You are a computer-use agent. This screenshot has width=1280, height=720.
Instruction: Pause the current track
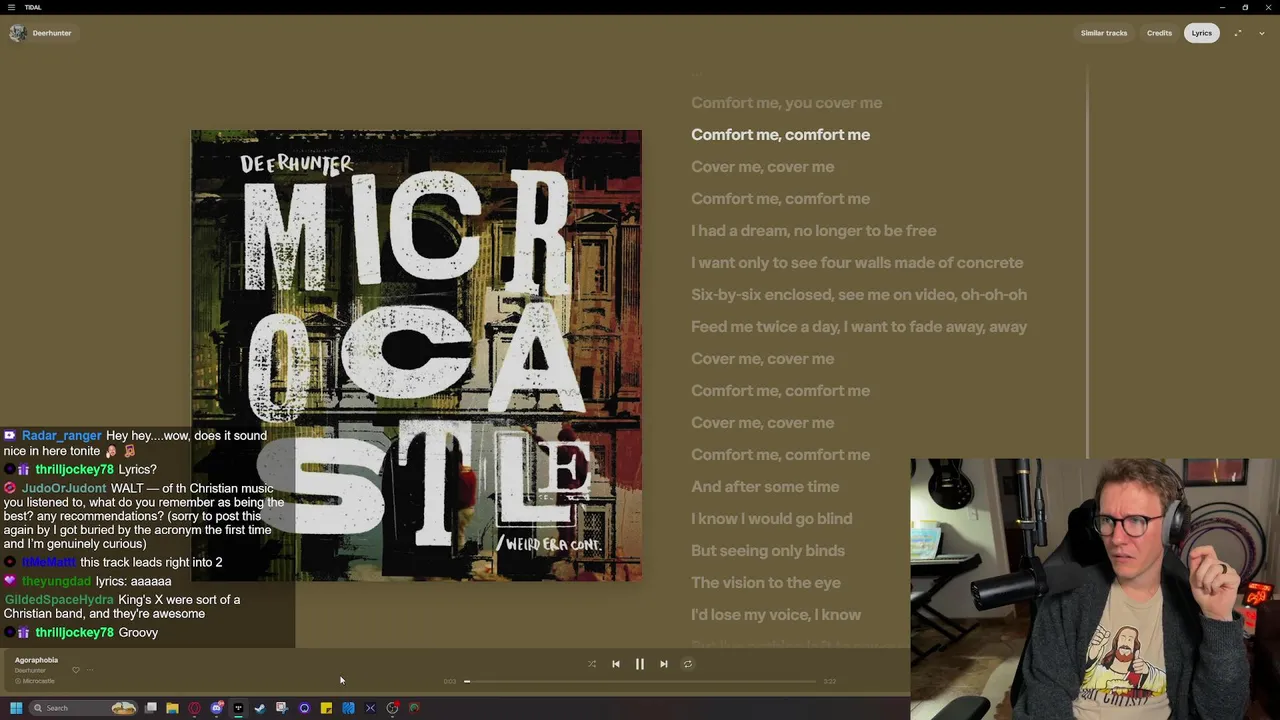click(x=640, y=664)
